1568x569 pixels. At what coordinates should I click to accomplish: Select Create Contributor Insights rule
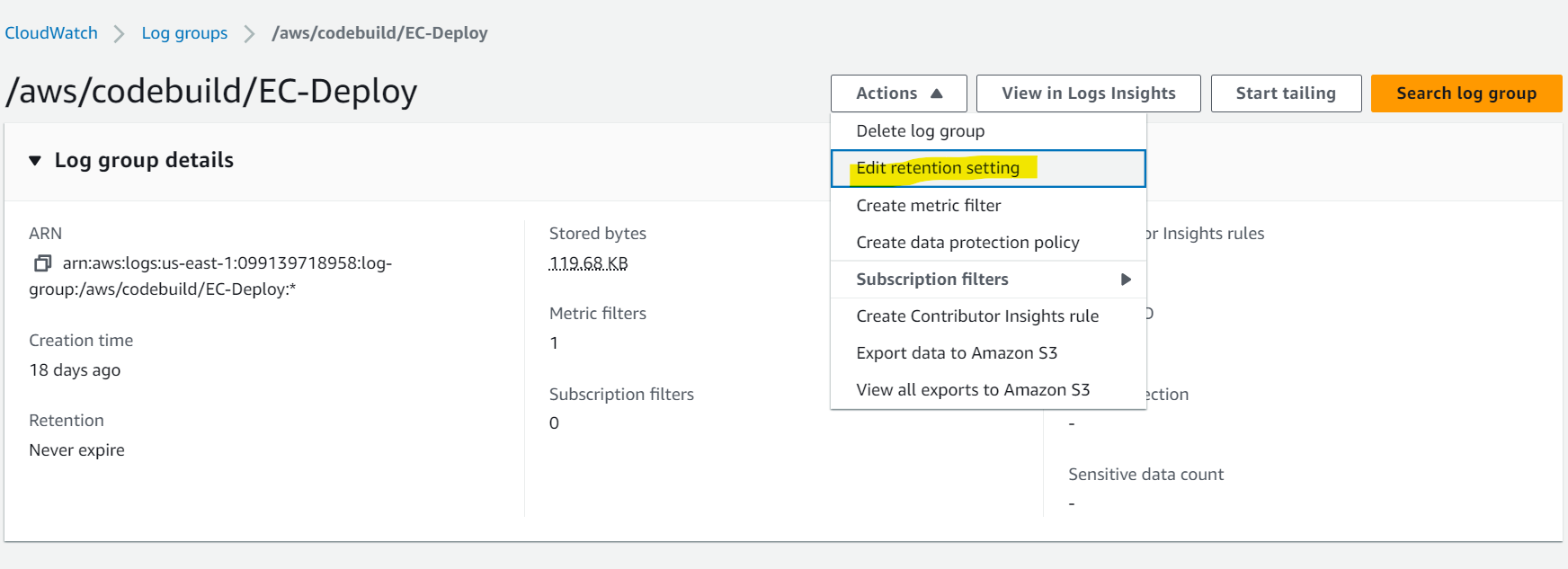point(988,316)
